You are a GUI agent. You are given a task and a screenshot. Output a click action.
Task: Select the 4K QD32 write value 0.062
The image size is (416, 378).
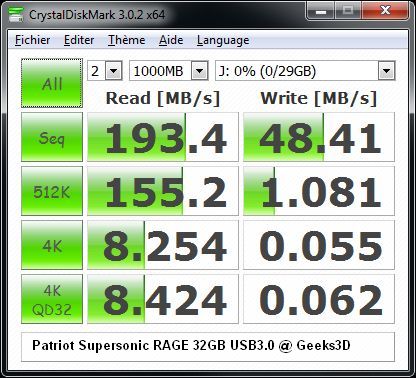[319, 299]
